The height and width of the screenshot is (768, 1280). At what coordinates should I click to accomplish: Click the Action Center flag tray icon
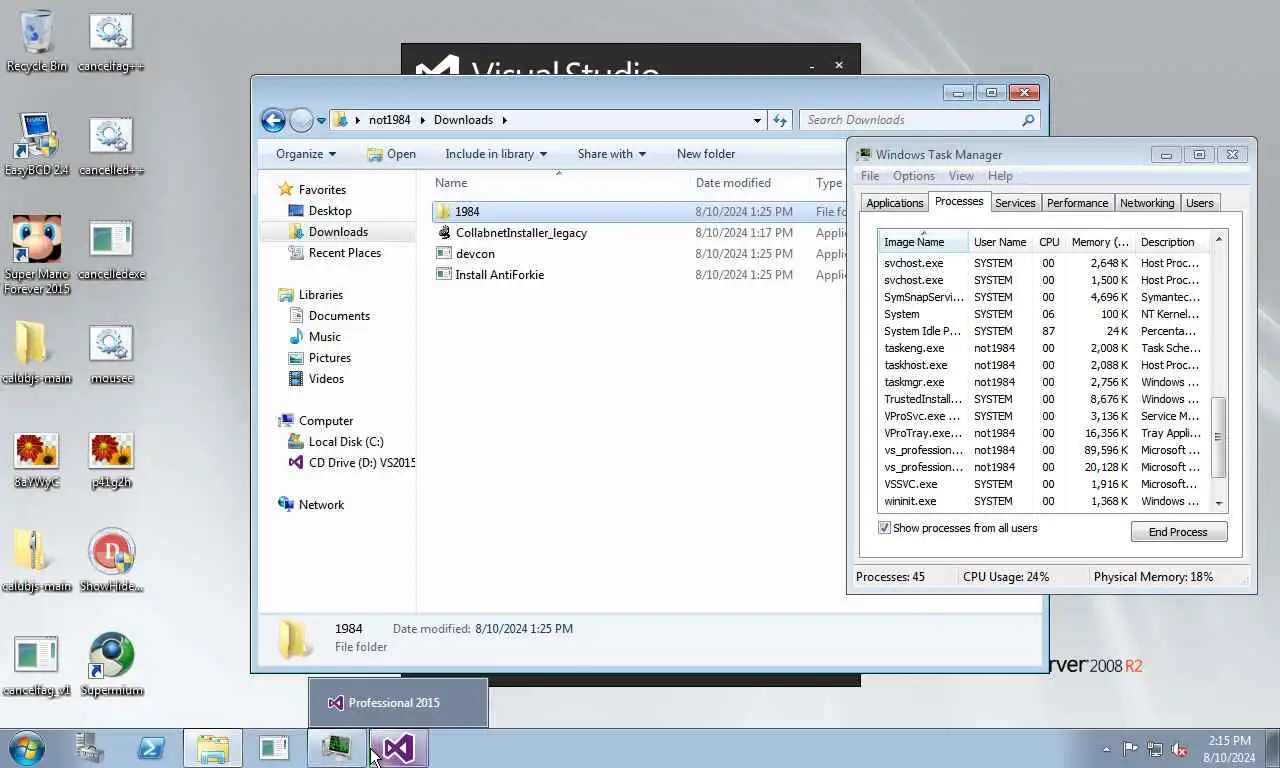[x=1130, y=749]
